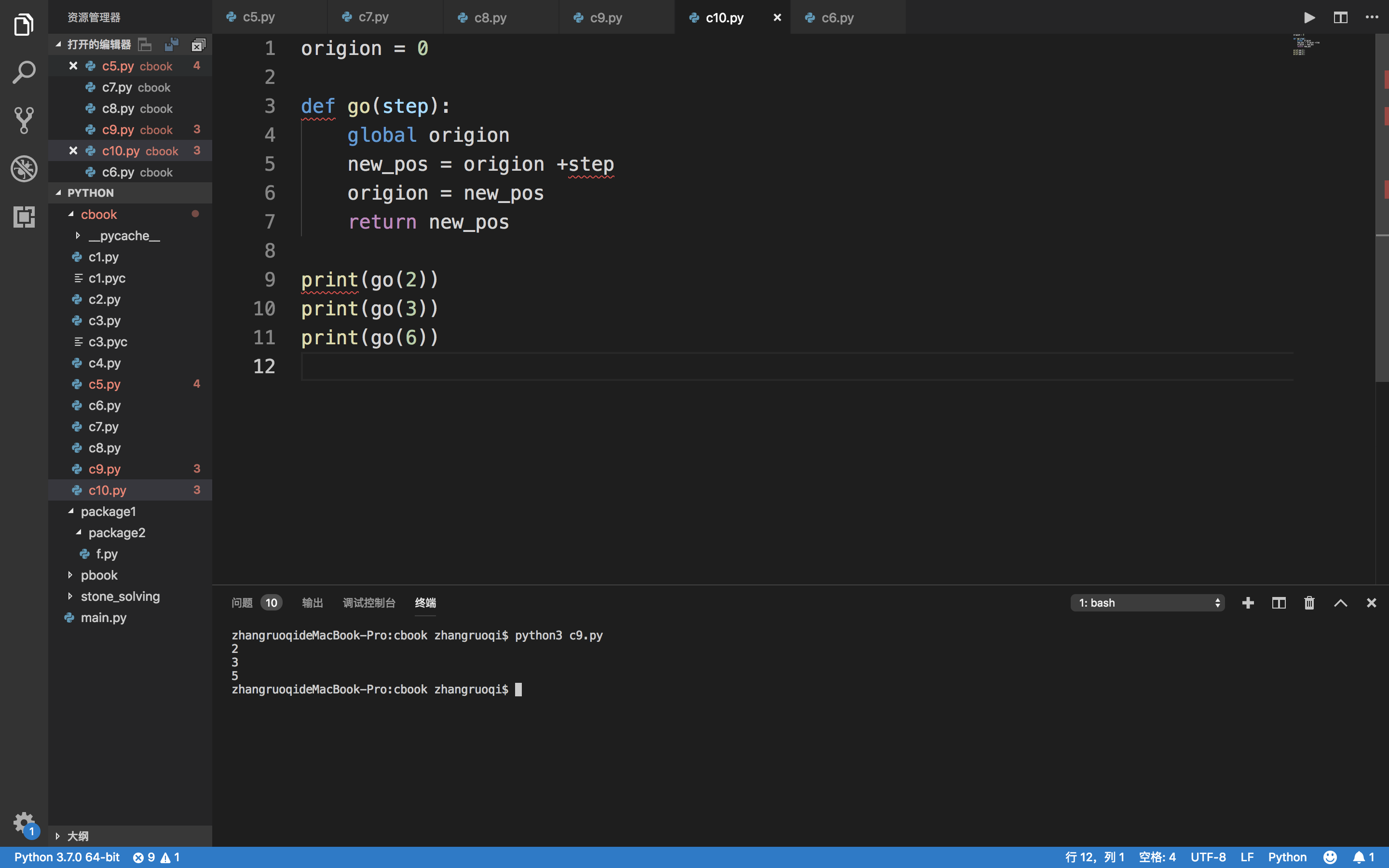Image resolution: width=1389 pixels, height=868 pixels.
Task: Collapse the package1 folder
Action: pyautogui.click(x=70, y=511)
